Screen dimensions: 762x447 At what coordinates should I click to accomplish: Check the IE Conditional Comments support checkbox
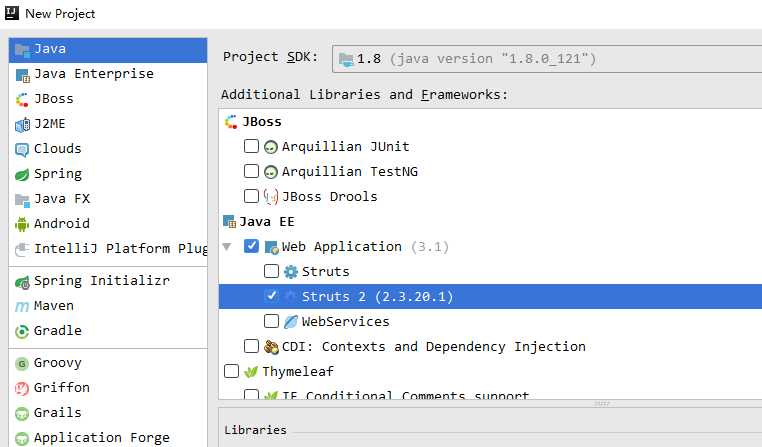pyautogui.click(x=251, y=394)
